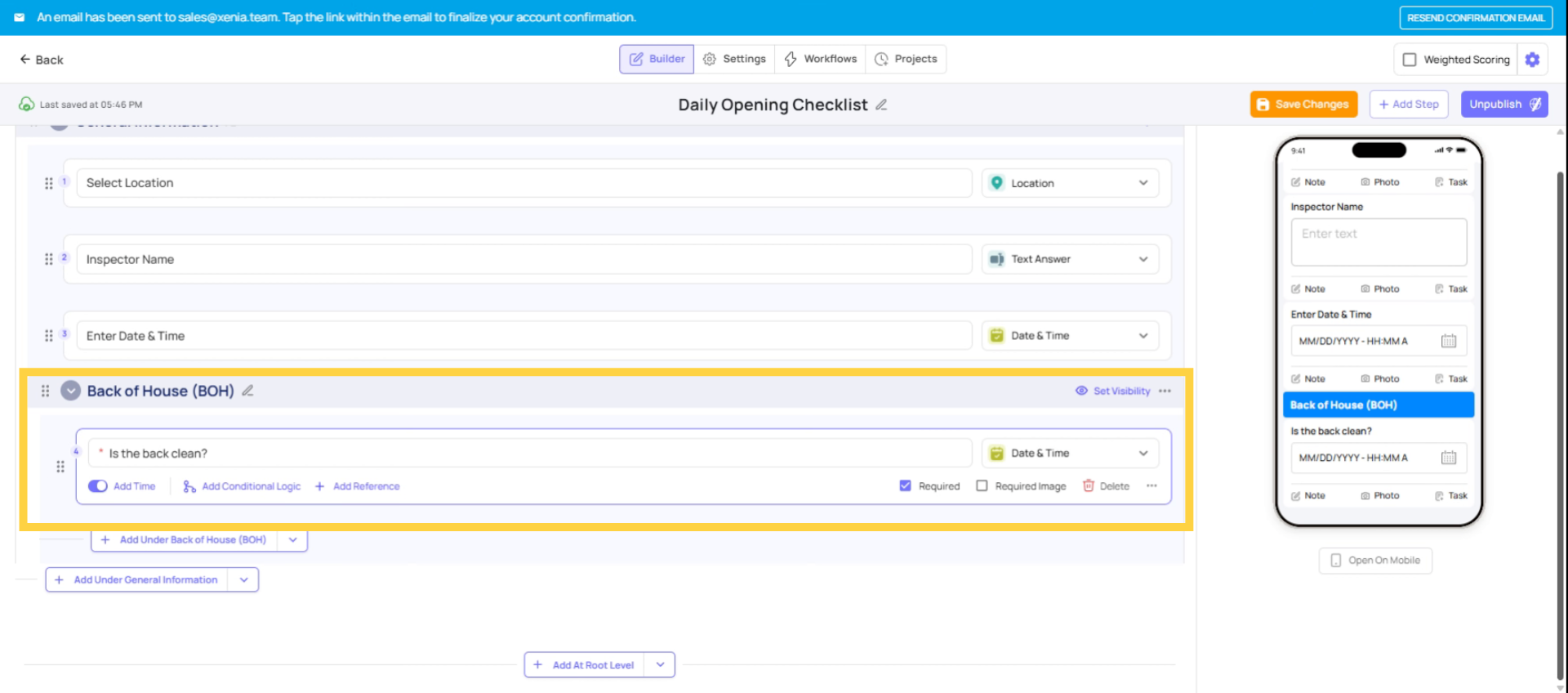
Task: Click the Save Changes button
Action: pyautogui.click(x=1303, y=105)
